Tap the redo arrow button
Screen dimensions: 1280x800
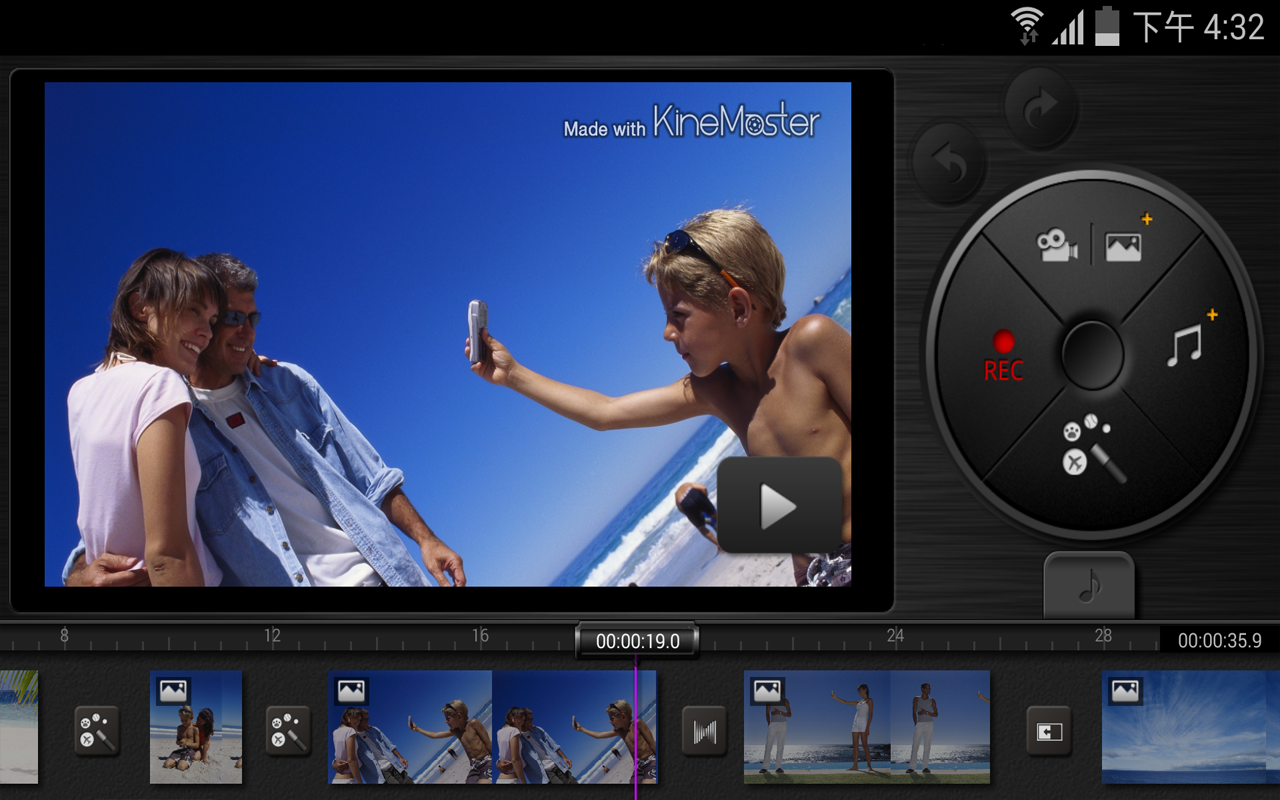[x=1041, y=107]
